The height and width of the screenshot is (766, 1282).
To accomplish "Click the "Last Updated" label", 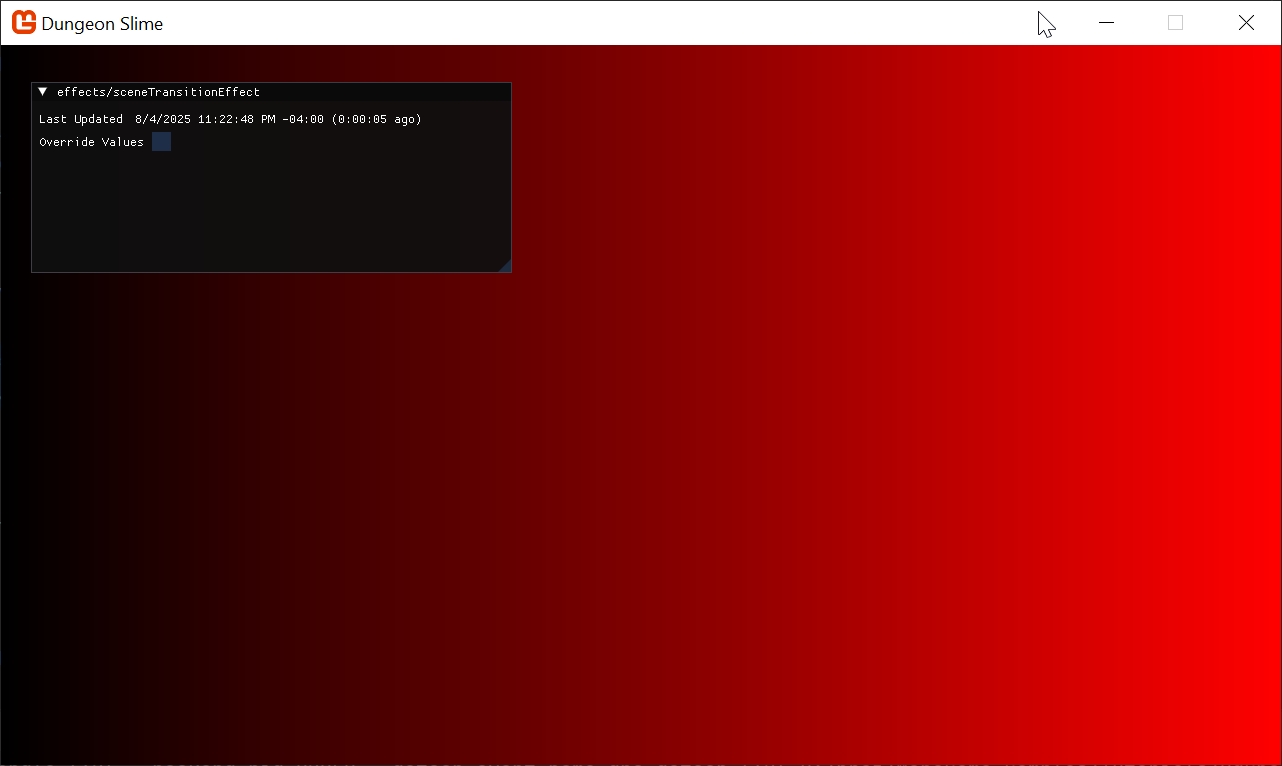I will pyautogui.click(x=80, y=119).
